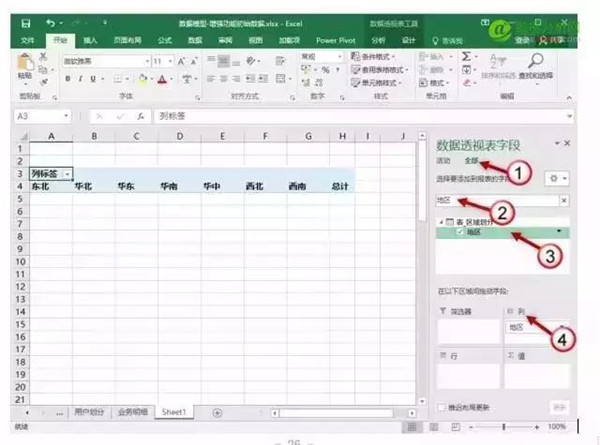
Task: Increase font size with large A icon
Action: [181, 61]
